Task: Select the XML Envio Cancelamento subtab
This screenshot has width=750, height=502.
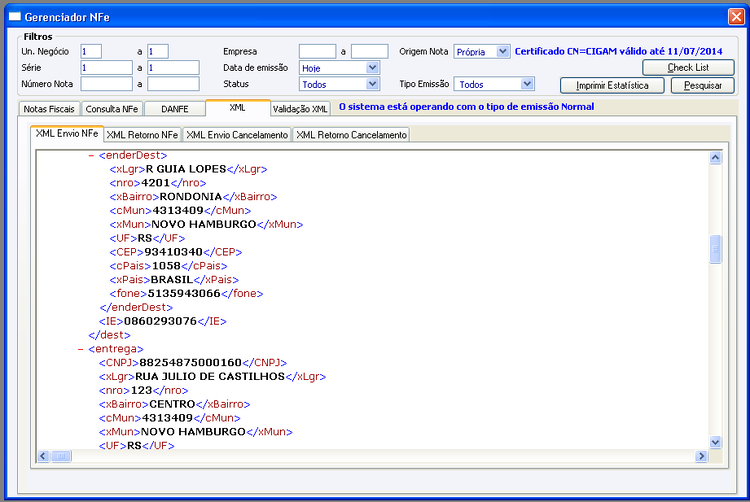Action: click(x=237, y=135)
